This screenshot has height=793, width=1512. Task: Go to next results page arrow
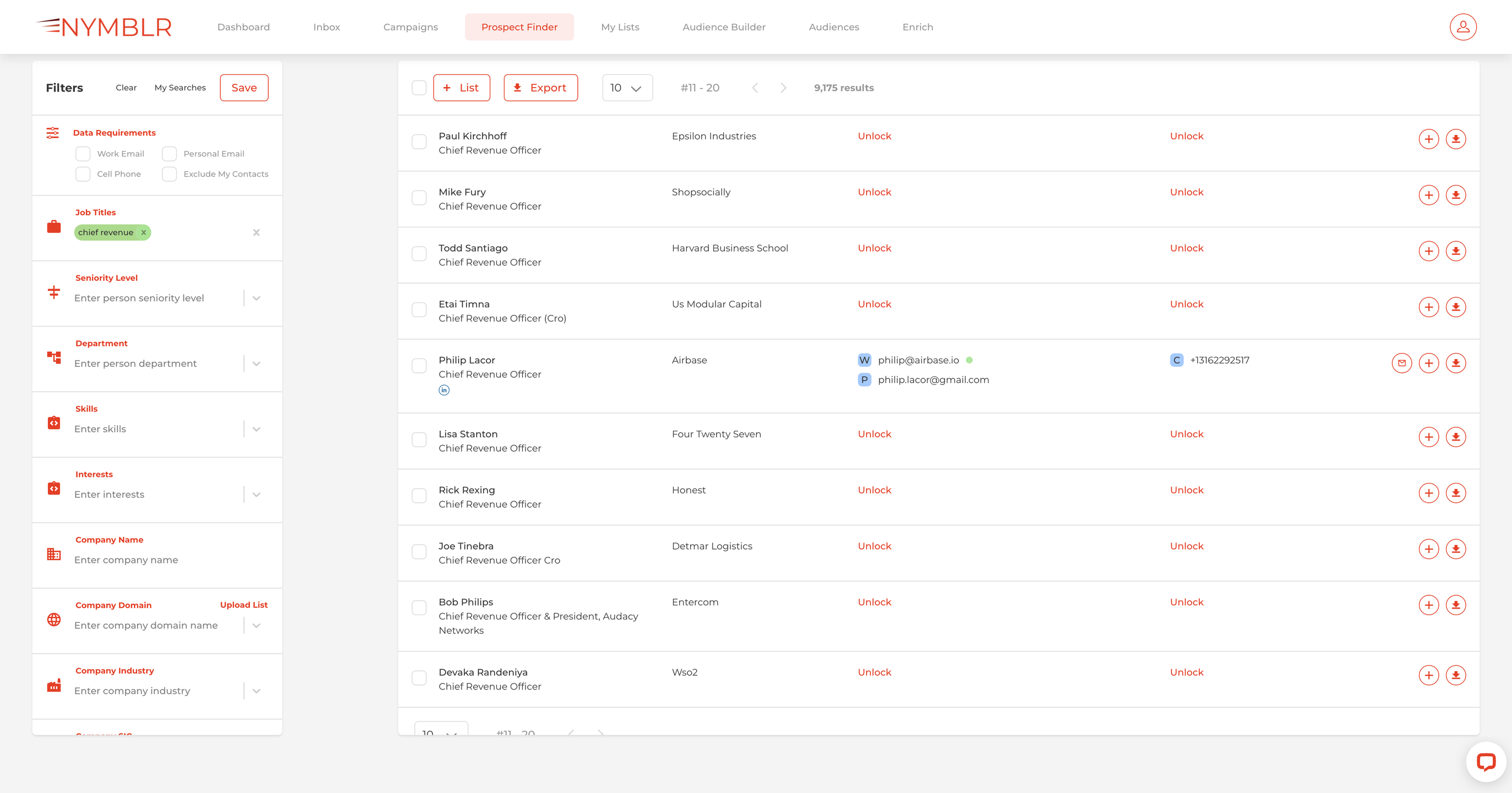(x=783, y=88)
